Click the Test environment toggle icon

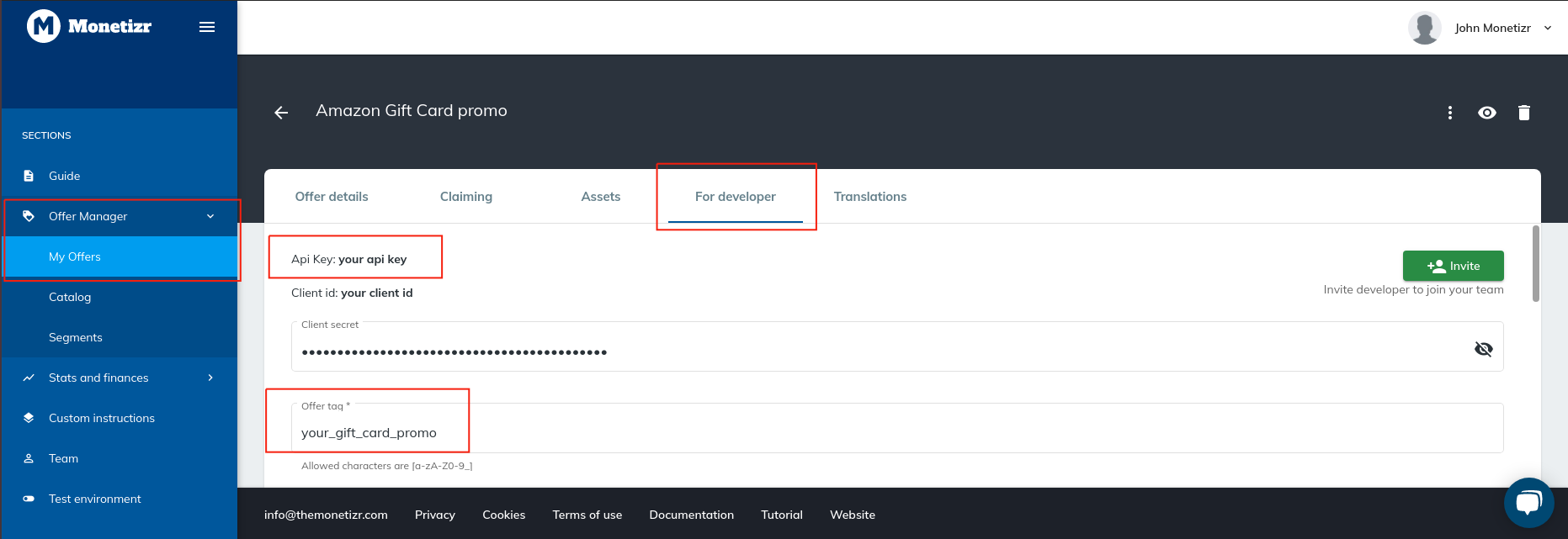pyautogui.click(x=29, y=499)
